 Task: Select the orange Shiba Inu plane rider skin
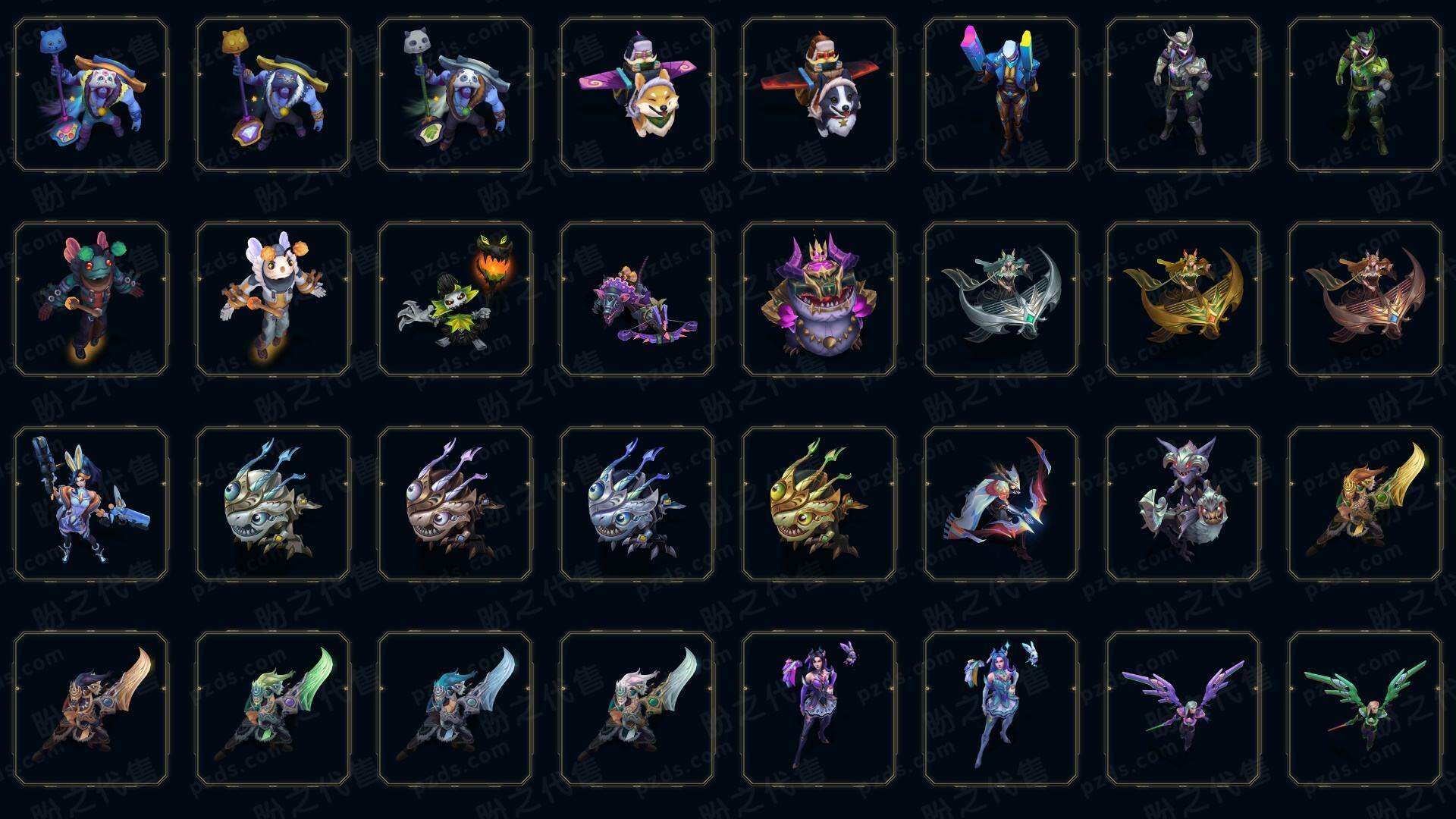pos(637,95)
